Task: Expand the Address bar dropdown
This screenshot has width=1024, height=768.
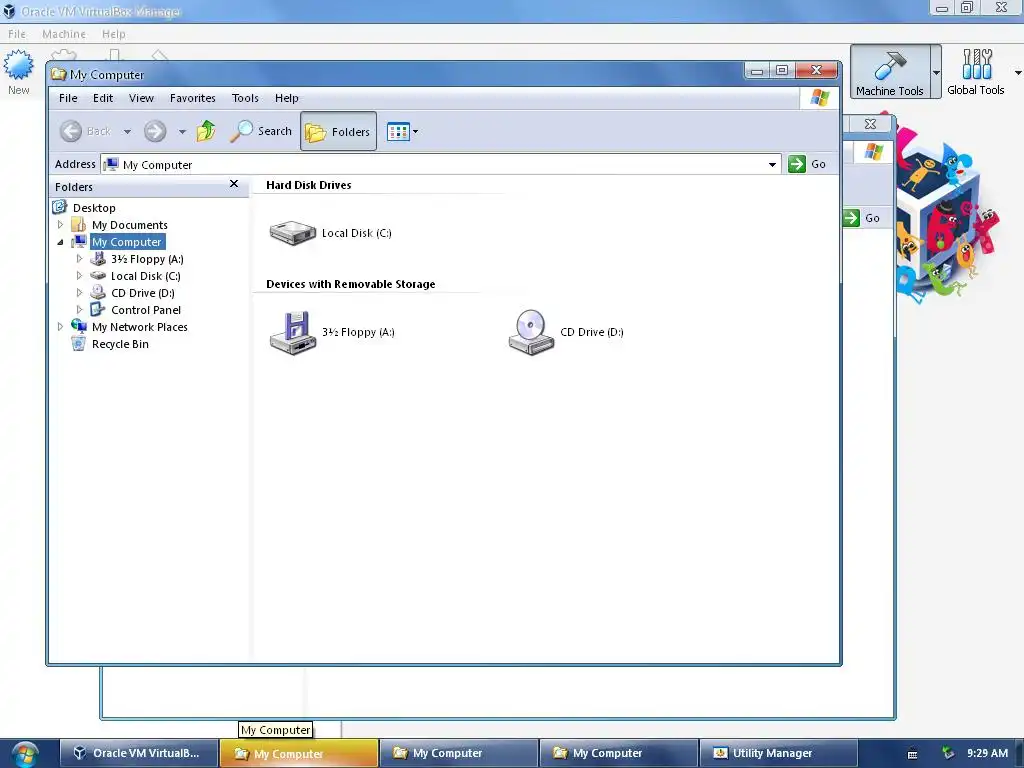Action: (772, 165)
